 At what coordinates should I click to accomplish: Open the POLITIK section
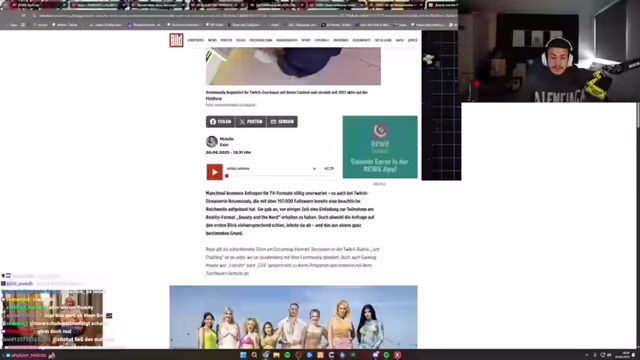click(226, 40)
